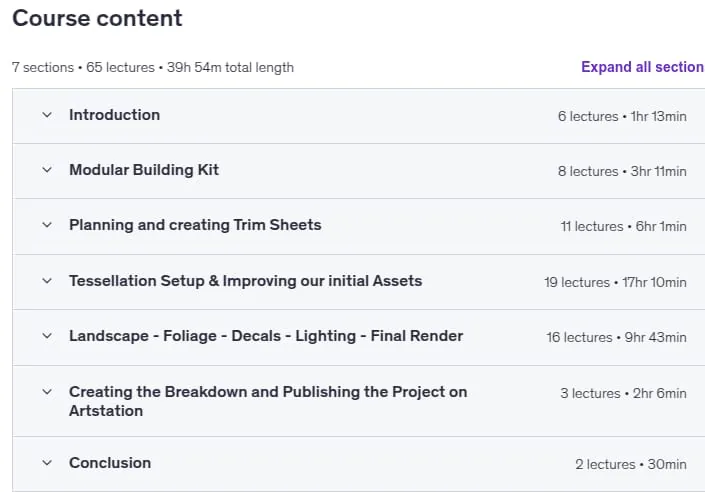Viewport: 705px width, 492px height.
Task: Open the Modular Building Kit title
Action: click(144, 170)
